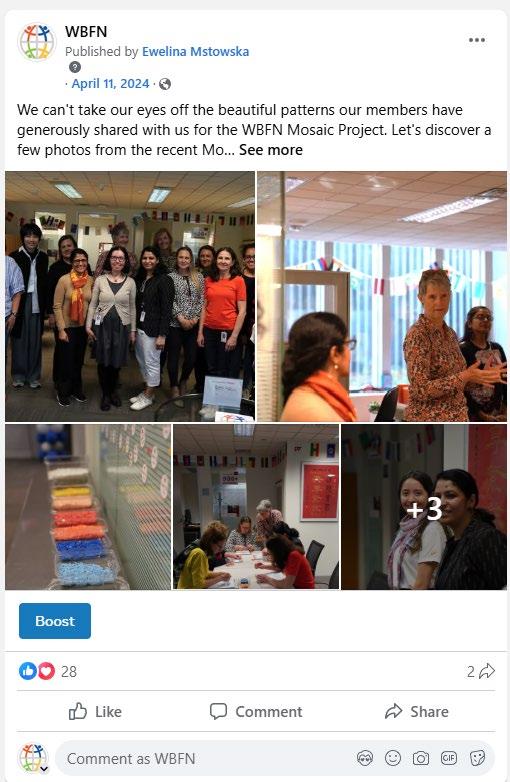Open the three-dot post options menu

pyautogui.click(x=477, y=40)
